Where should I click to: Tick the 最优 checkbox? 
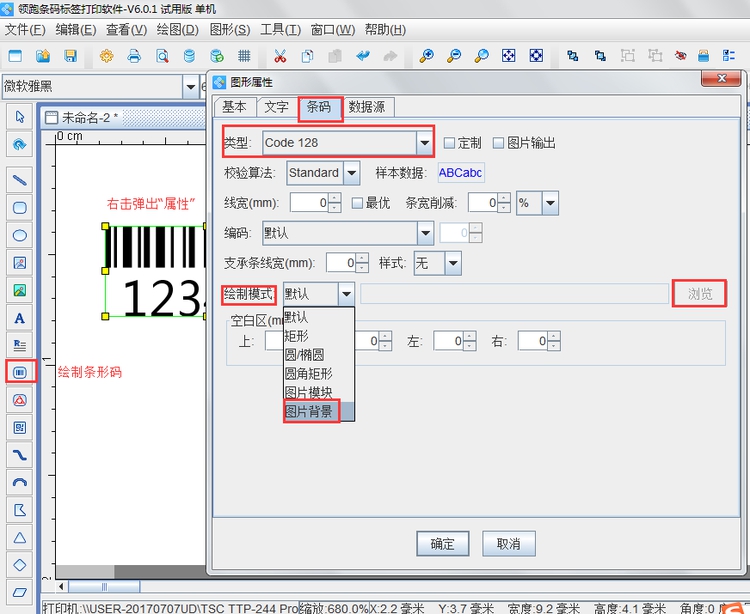pyautogui.click(x=358, y=203)
